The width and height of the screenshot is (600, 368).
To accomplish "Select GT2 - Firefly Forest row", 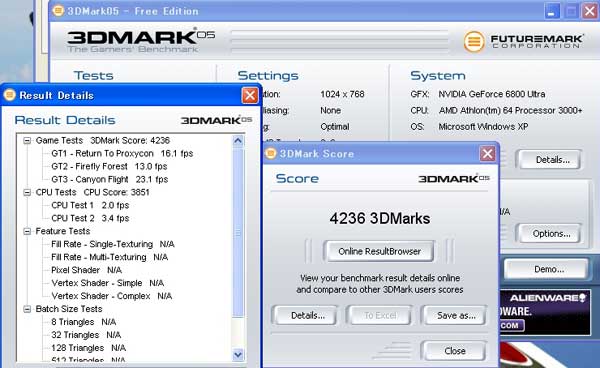I will point(109,166).
